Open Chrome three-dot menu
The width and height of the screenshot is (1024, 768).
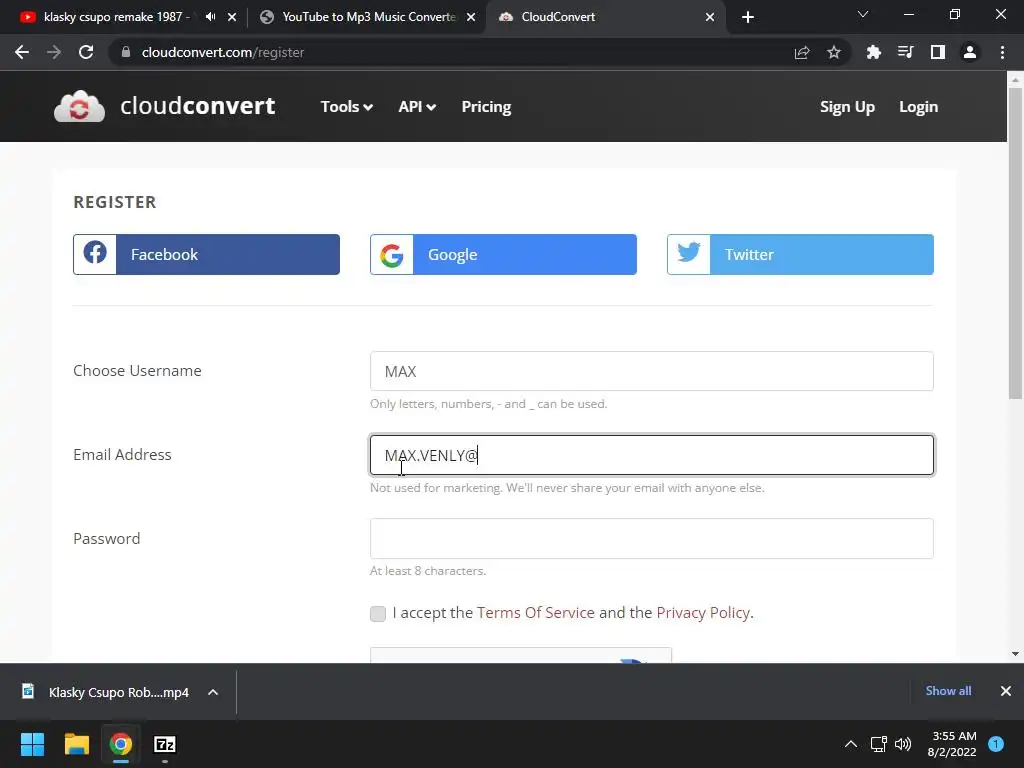(x=1002, y=52)
